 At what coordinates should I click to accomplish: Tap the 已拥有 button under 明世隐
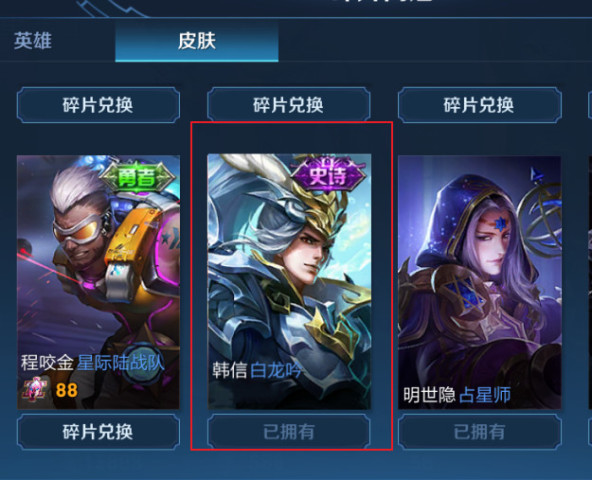click(479, 432)
